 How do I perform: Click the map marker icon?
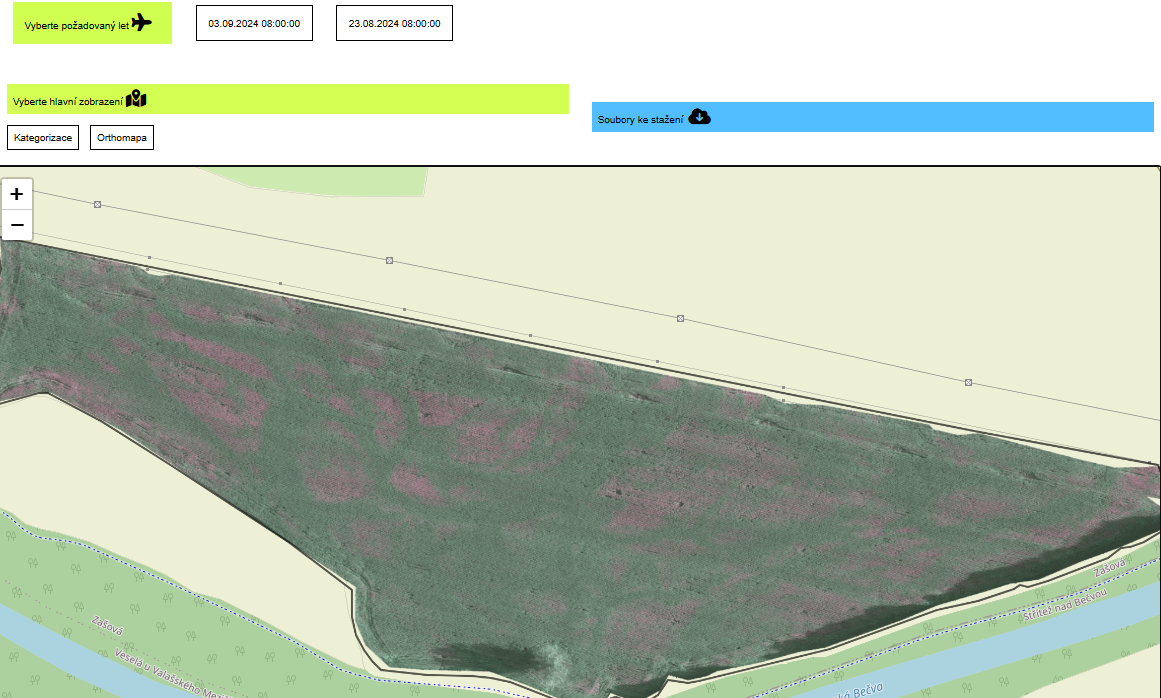[136, 98]
